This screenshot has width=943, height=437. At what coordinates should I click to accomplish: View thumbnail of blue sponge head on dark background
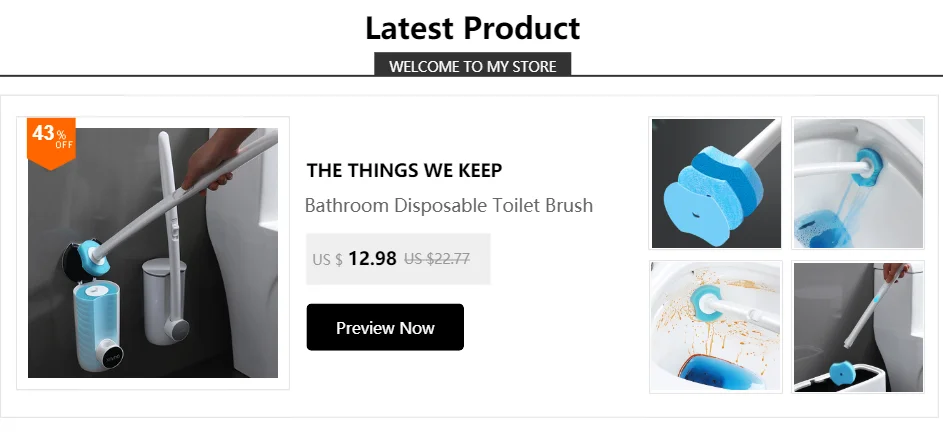click(715, 183)
